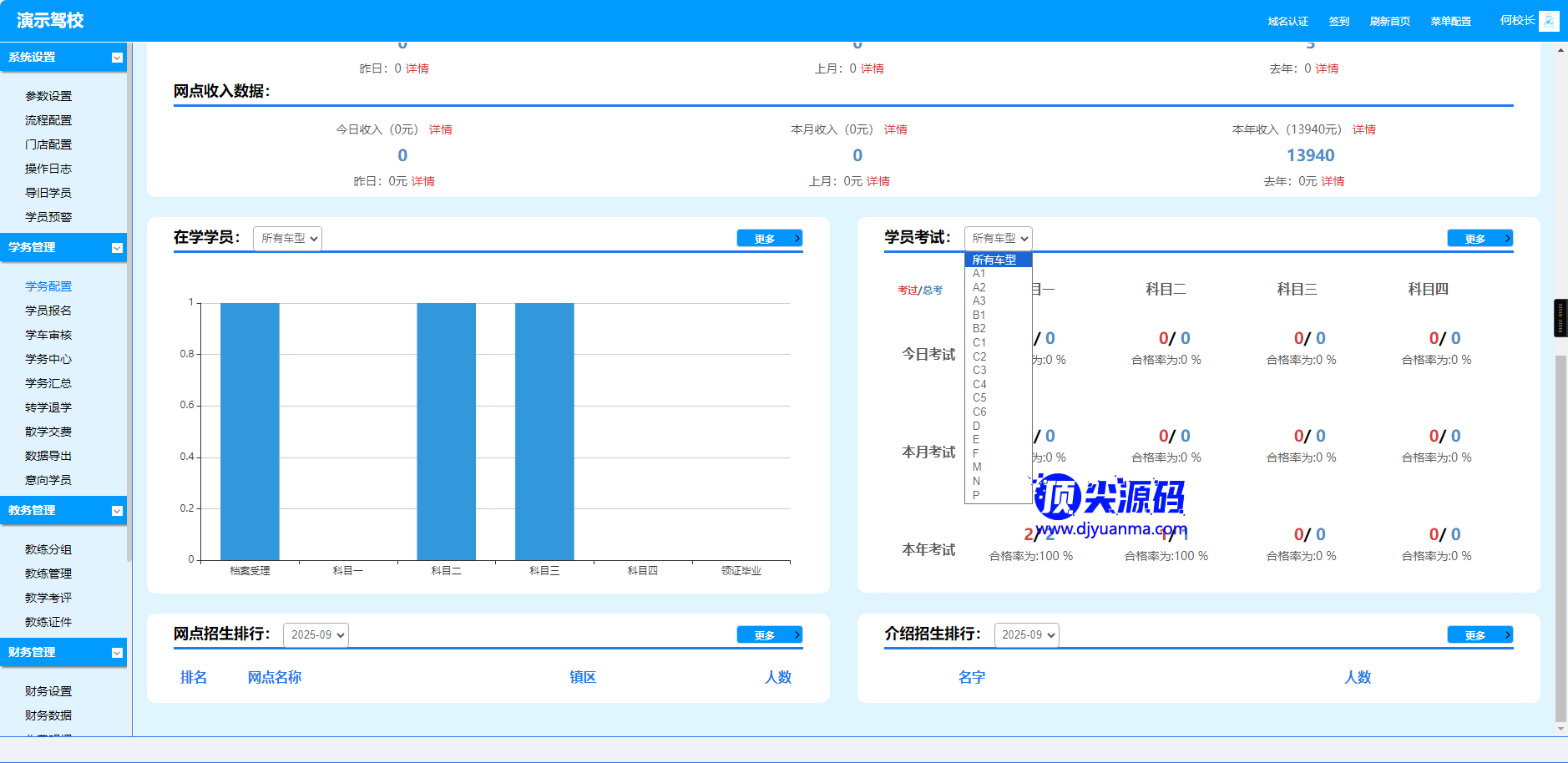Open 参数设置 in the sidebar menu

coord(48,96)
